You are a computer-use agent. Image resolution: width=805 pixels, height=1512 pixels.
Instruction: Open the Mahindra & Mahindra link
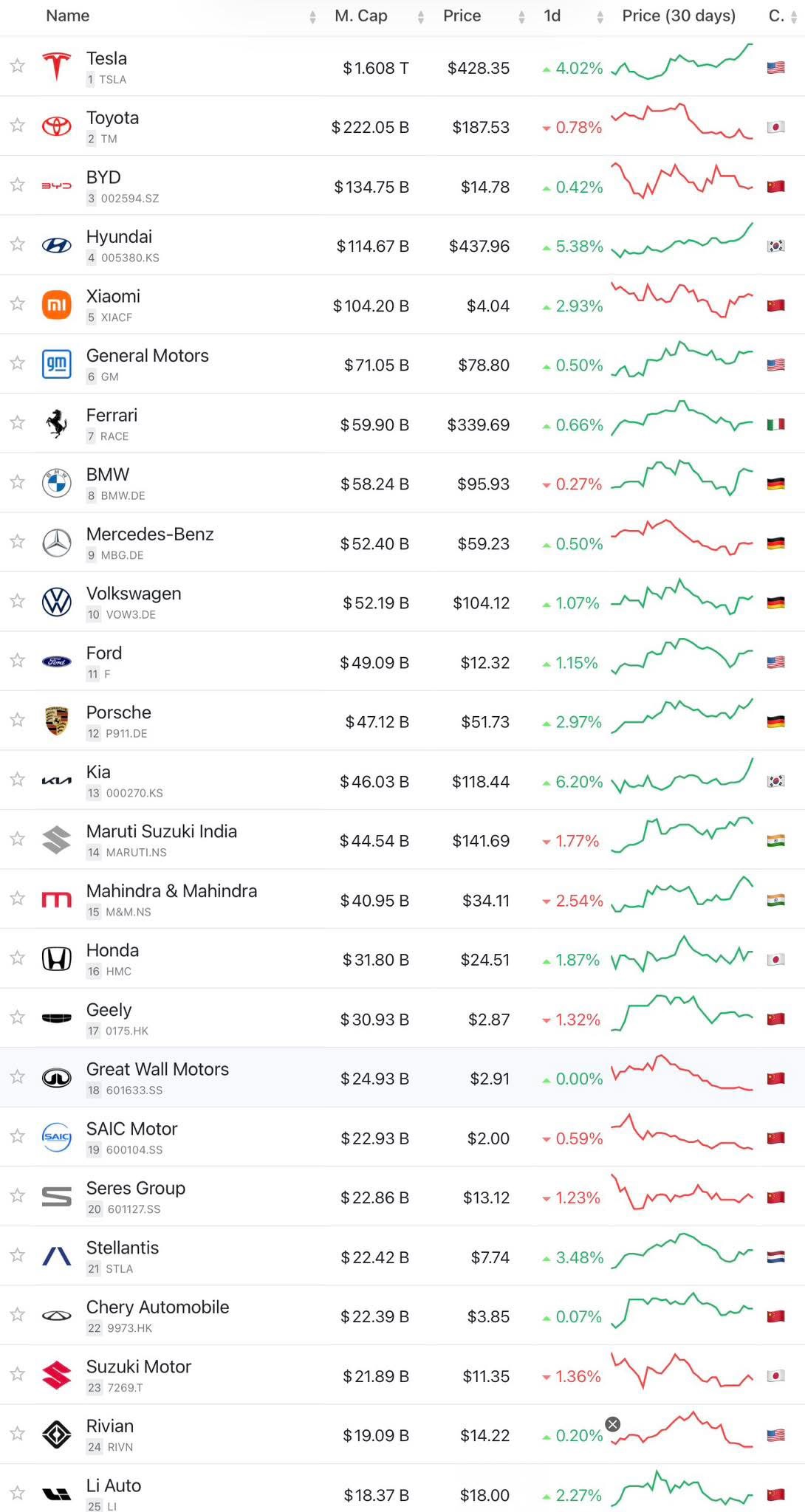171,890
